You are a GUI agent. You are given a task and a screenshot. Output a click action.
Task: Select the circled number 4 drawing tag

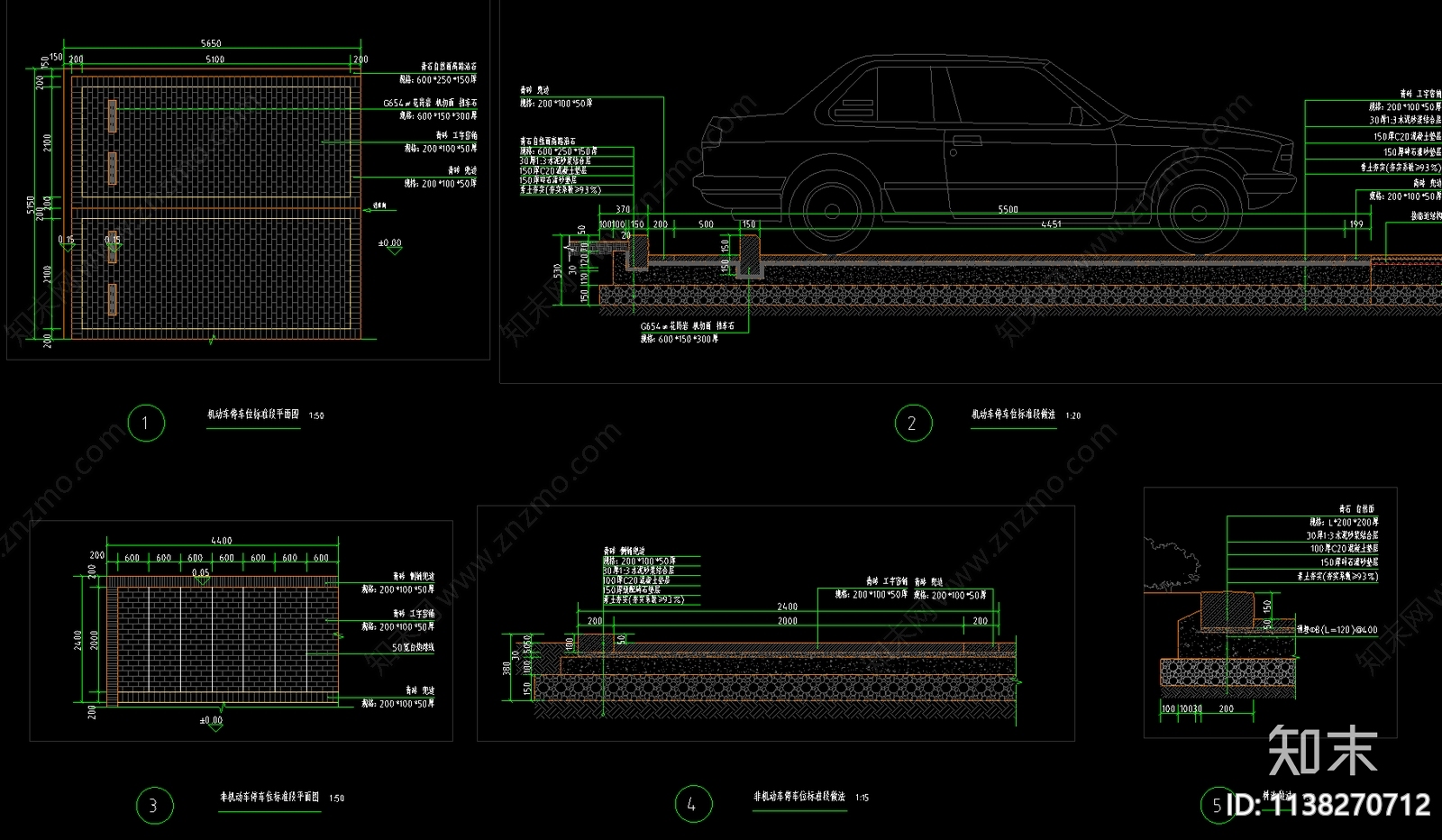click(x=692, y=804)
